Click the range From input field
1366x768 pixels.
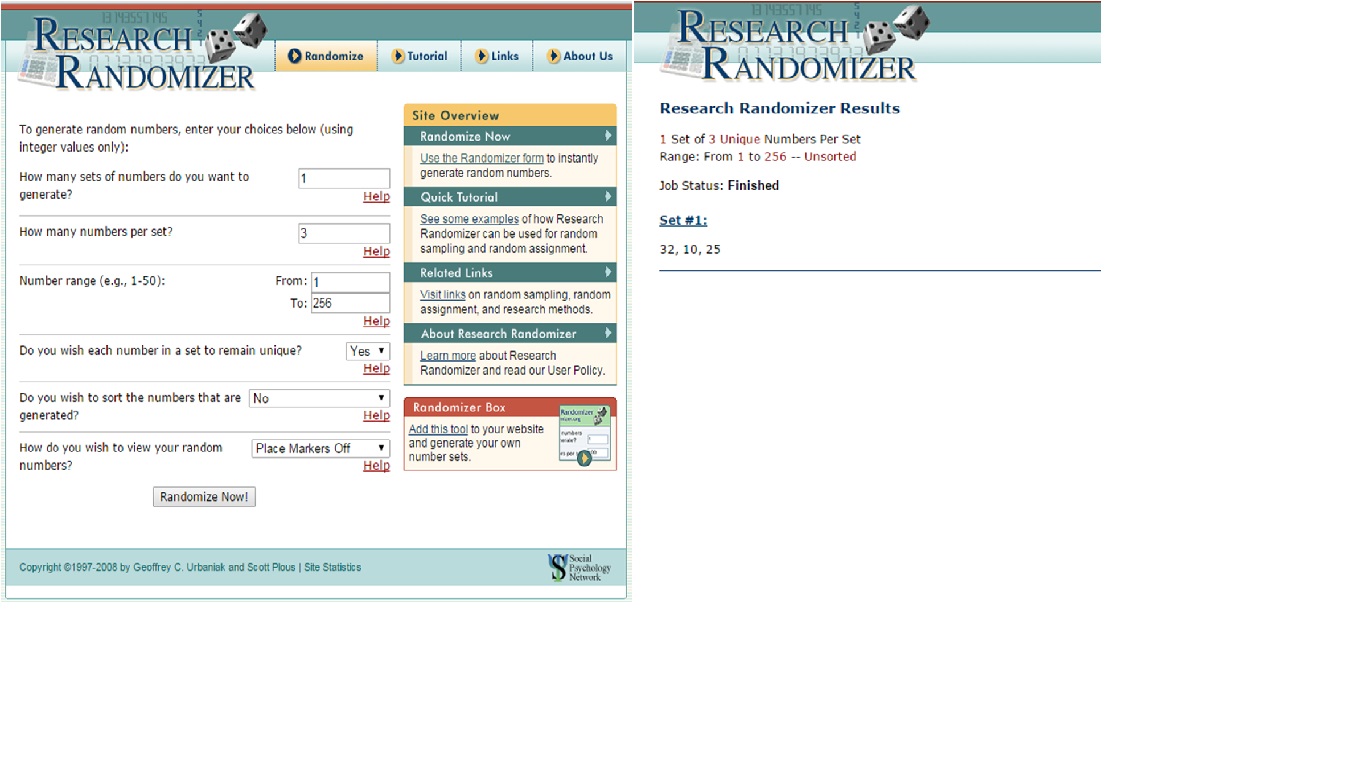(350, 283)
